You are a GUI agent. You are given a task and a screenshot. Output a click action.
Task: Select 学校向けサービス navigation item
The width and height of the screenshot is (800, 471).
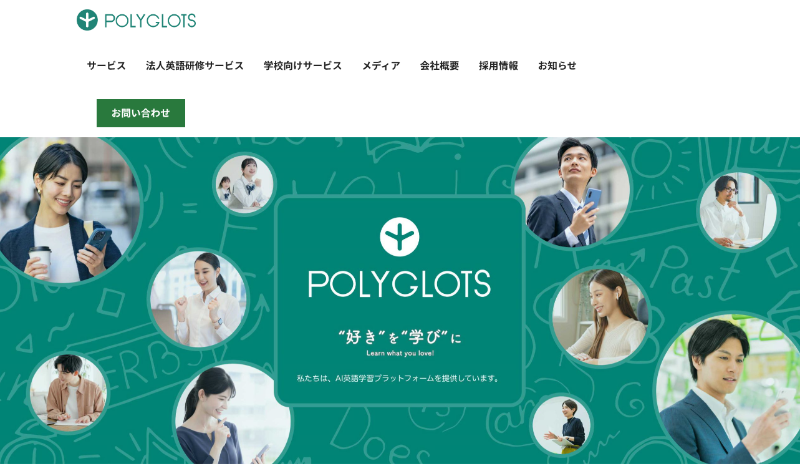pos(303,66)
